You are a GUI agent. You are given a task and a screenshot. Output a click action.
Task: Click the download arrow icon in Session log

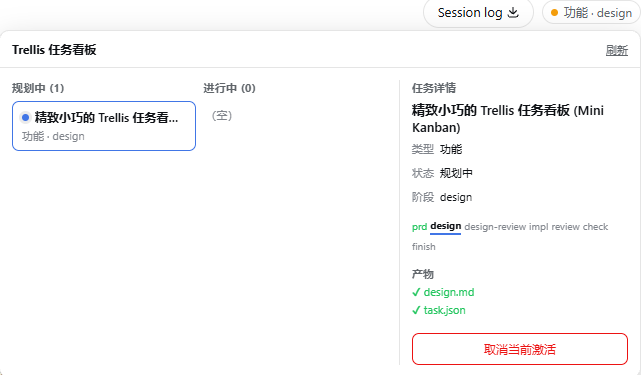[513, 13]
